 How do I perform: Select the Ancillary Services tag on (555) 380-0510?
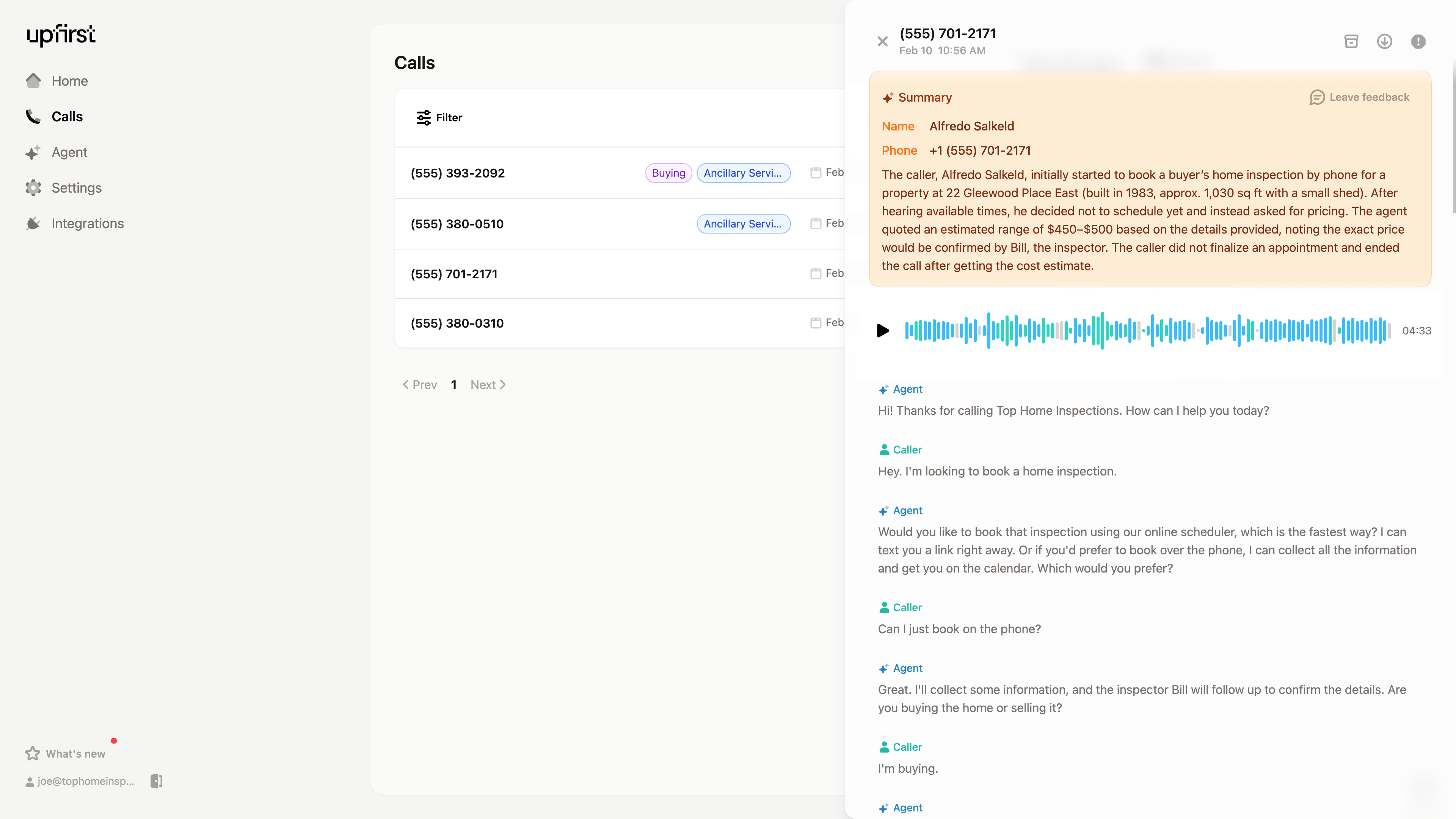tap(743, 224)
